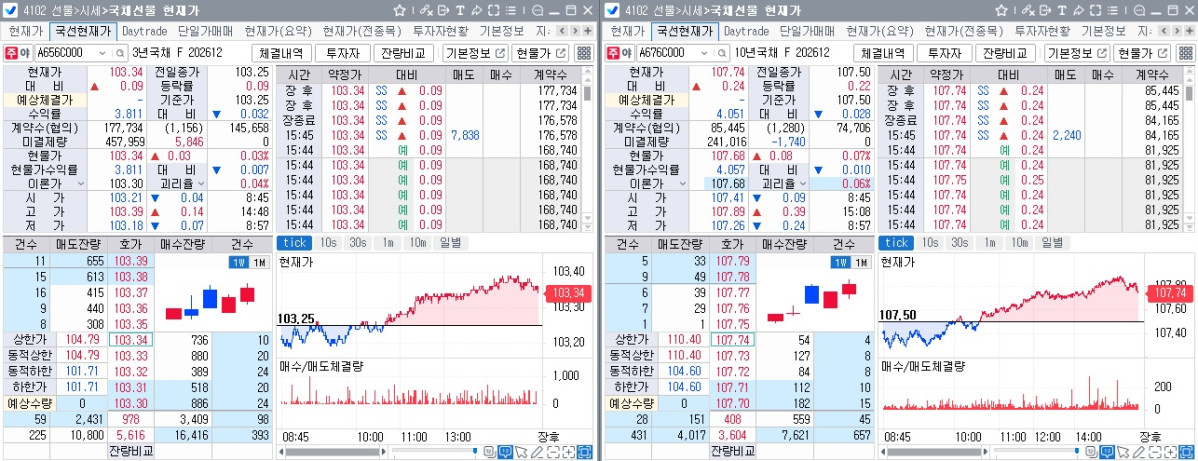
Task: Expand 괴리율 dropdown in left window
Action: click(203, 183)
